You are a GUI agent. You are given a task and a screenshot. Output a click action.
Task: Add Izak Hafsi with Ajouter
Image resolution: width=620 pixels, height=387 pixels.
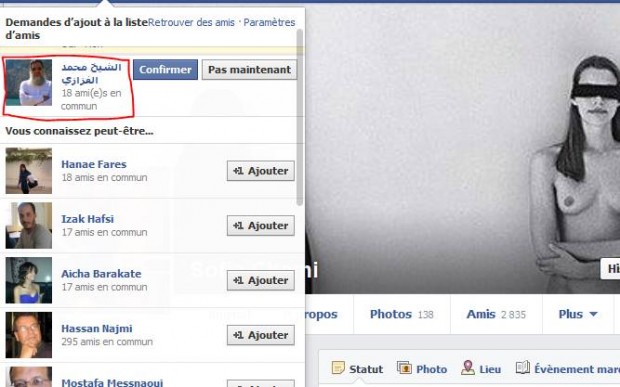click(261, 225)
